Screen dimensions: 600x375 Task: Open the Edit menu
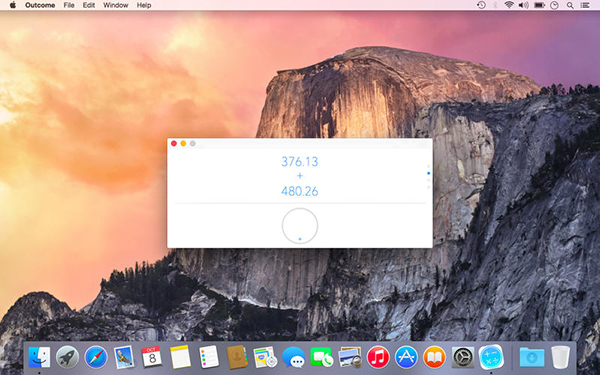pyautogui.click(x=89, y=5)
